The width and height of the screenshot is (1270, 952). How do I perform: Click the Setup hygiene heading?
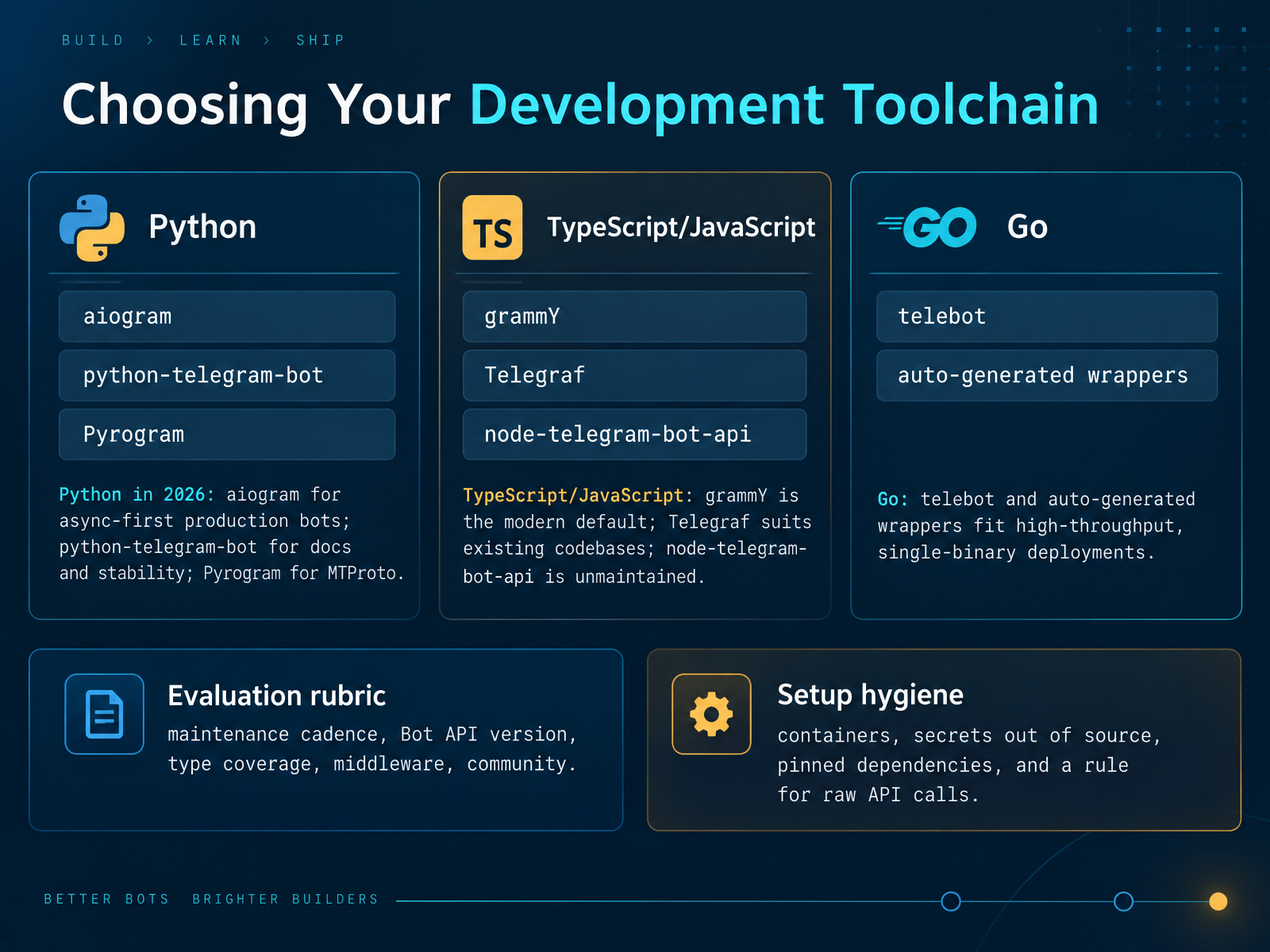[x=870, y=695]
